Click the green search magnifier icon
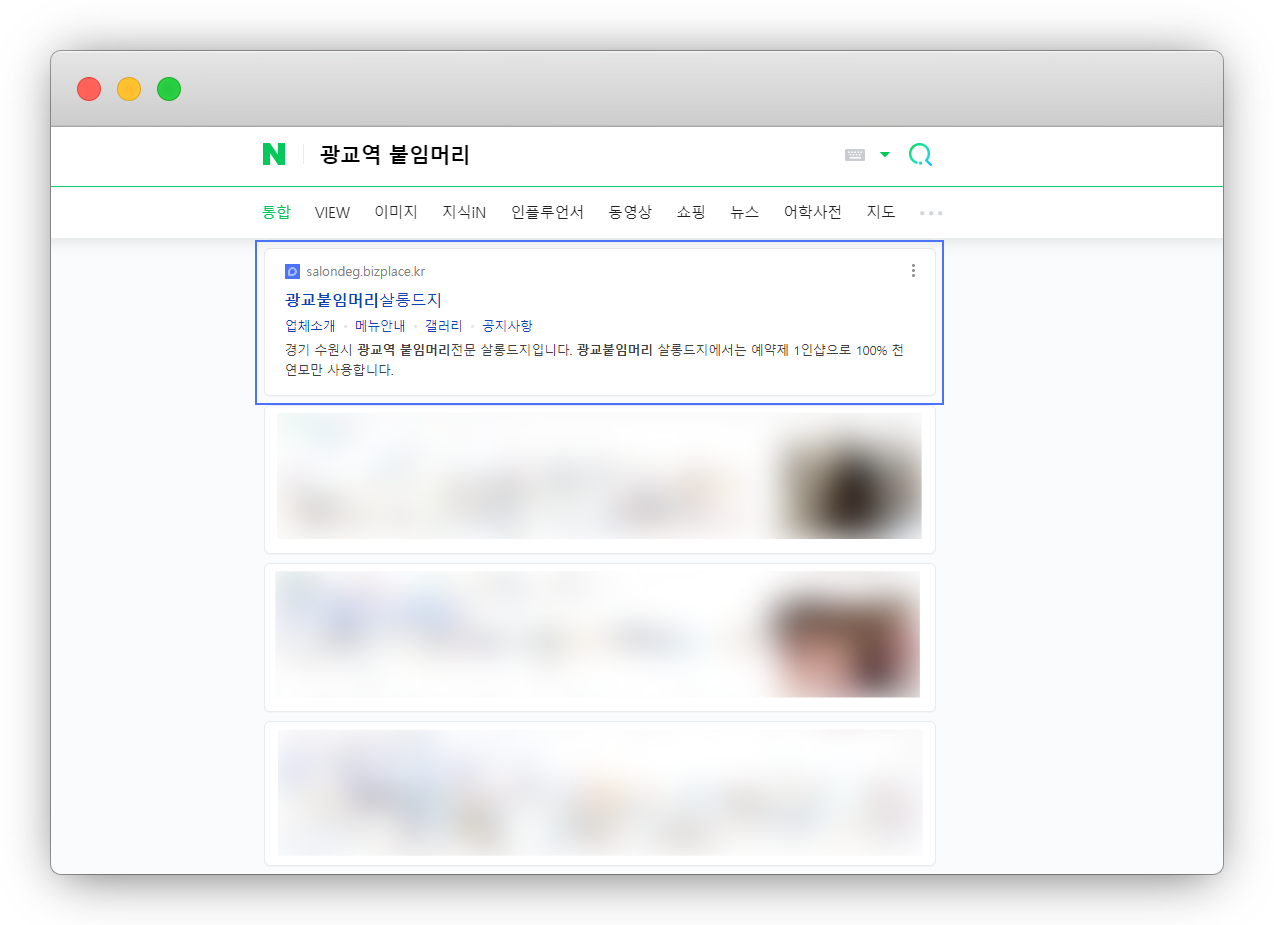Screen dimensions: 1274x925 (x=920, y=155)
